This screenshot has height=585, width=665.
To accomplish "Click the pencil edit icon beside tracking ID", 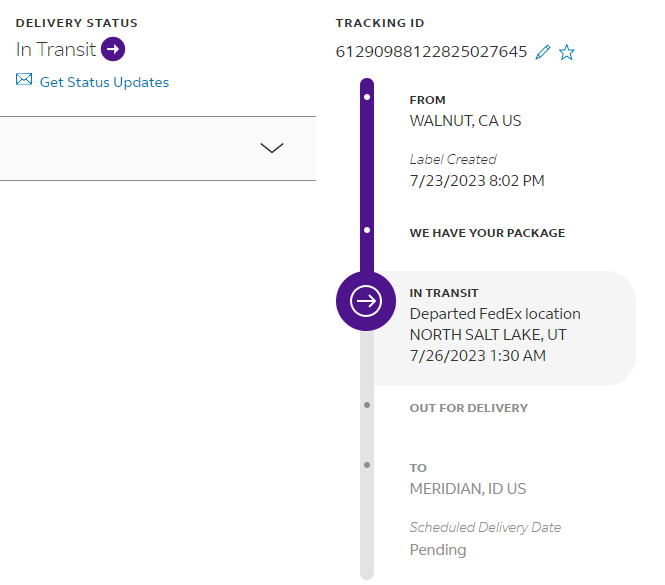I will (x=543, y=52).
